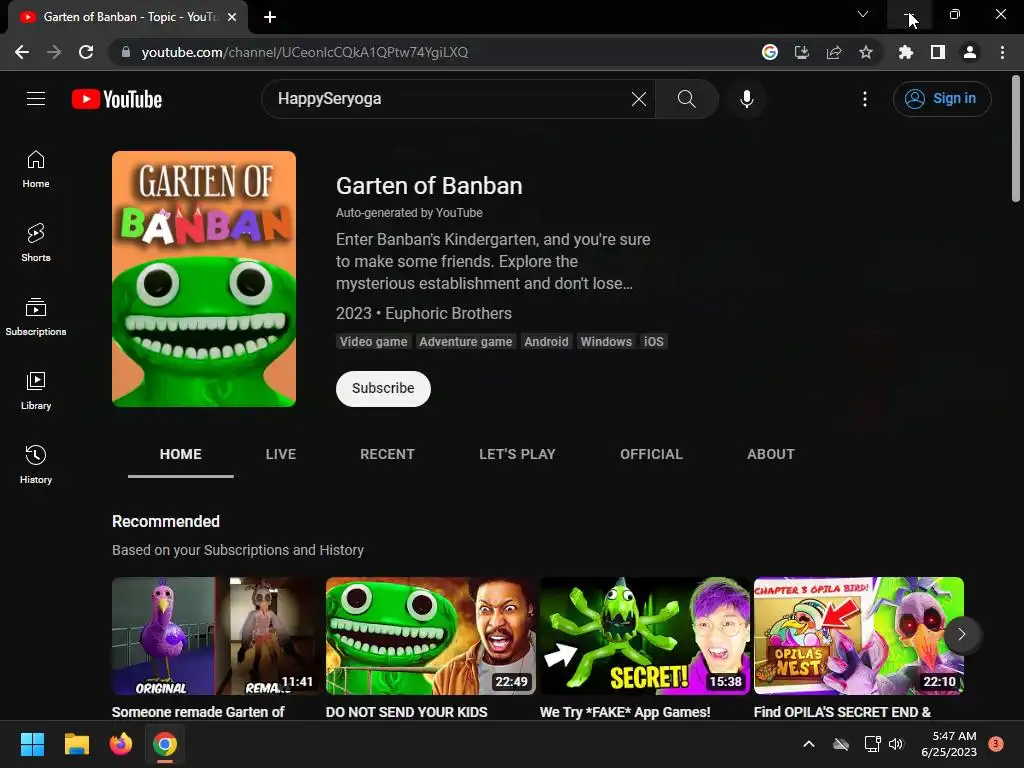Open Firefox from taskbar

point(121,744)
